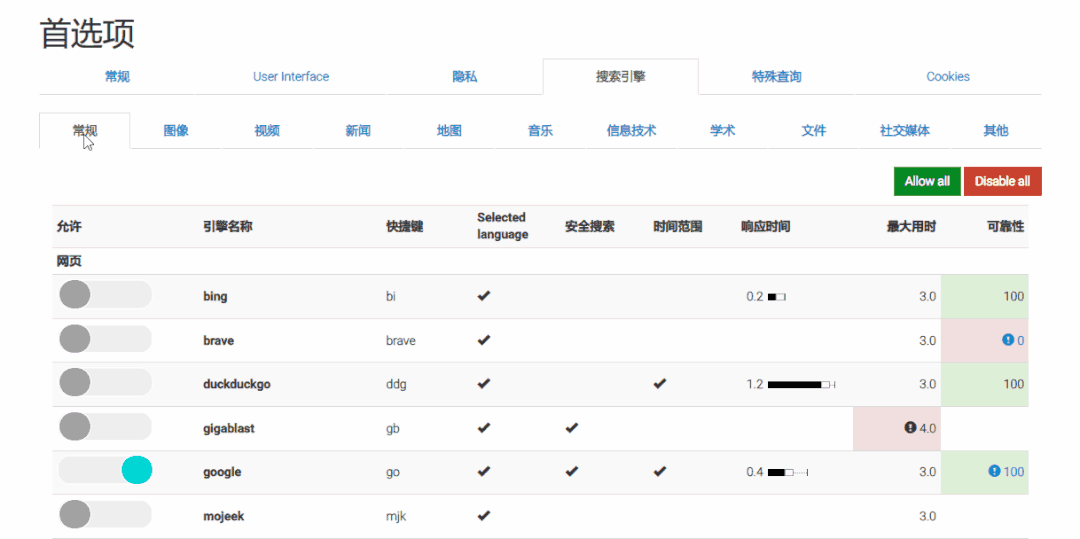Select the 常规 engine category sub-tab
The height and width of the screenshot is (539, 1080).
click(85, 131)
